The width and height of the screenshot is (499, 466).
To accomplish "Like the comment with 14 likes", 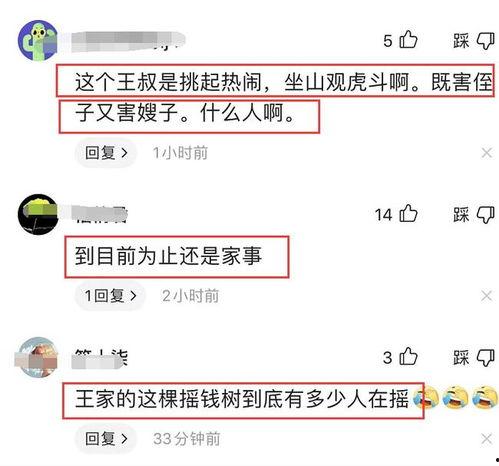I will [408, 213].
